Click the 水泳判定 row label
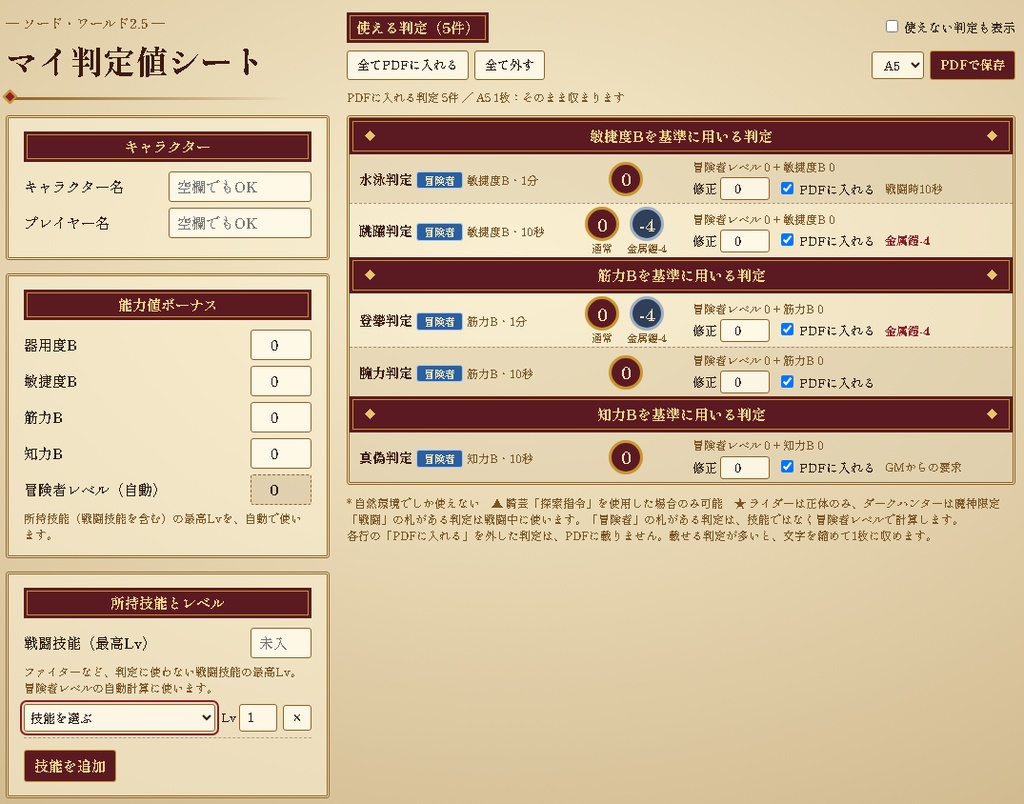 (x=385, y=180)
